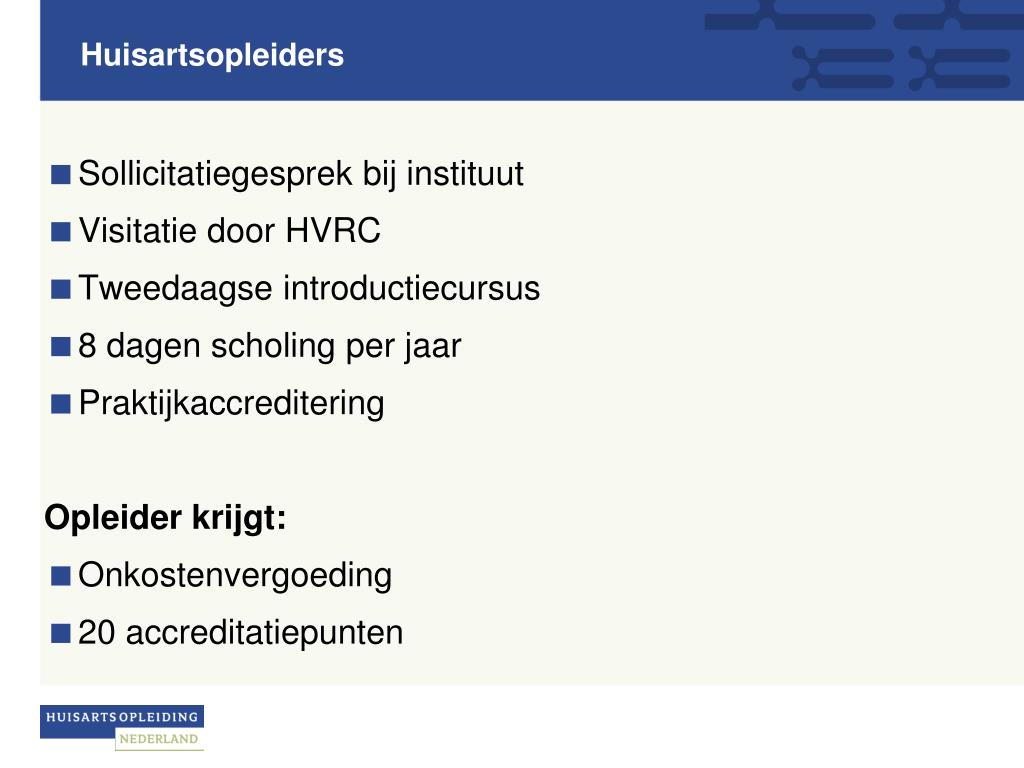The height and width of the screenshot is (768, 1024).
Task: Select the bullet before Tweedaagse introductiecursus
Action: click(61, 289)
